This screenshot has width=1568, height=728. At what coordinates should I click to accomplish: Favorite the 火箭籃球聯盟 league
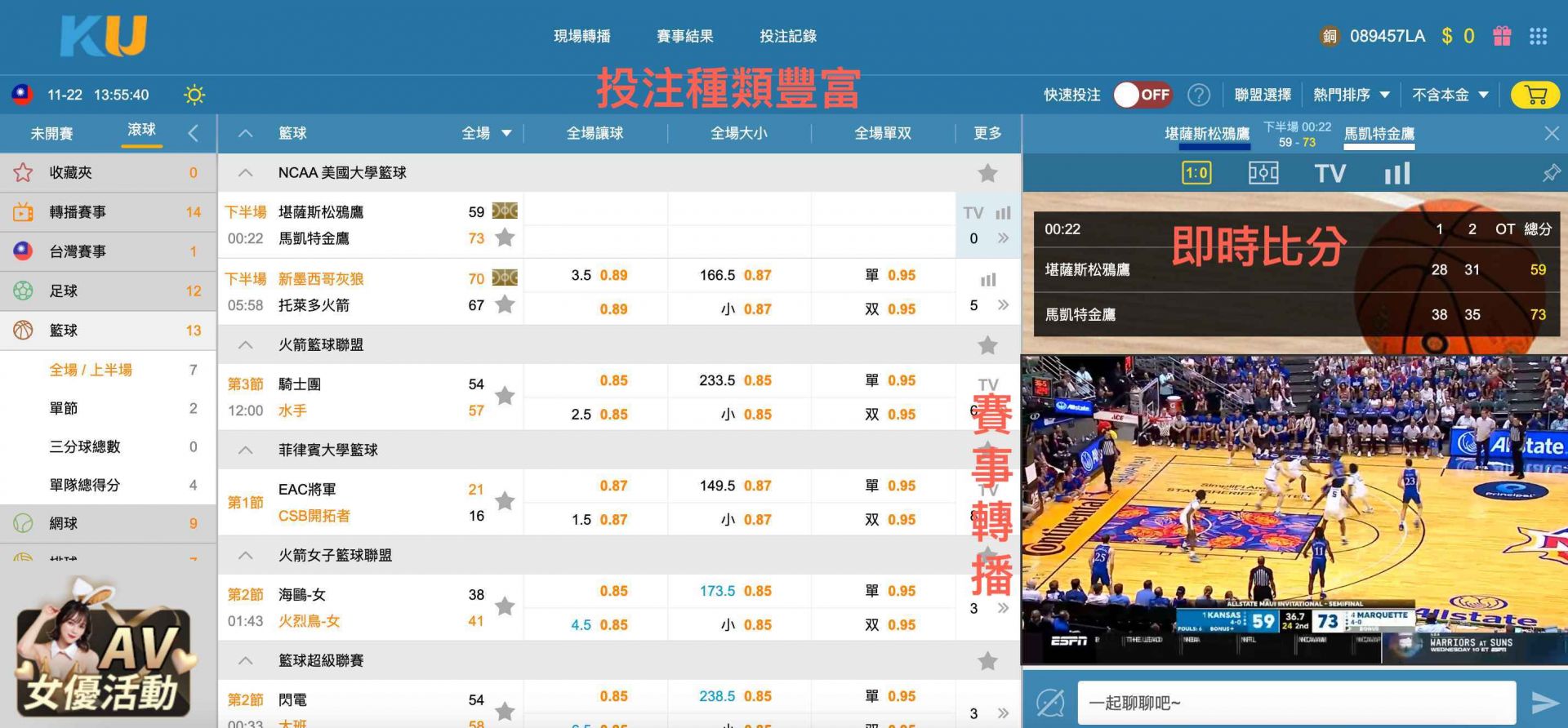[x=988, y=345]
